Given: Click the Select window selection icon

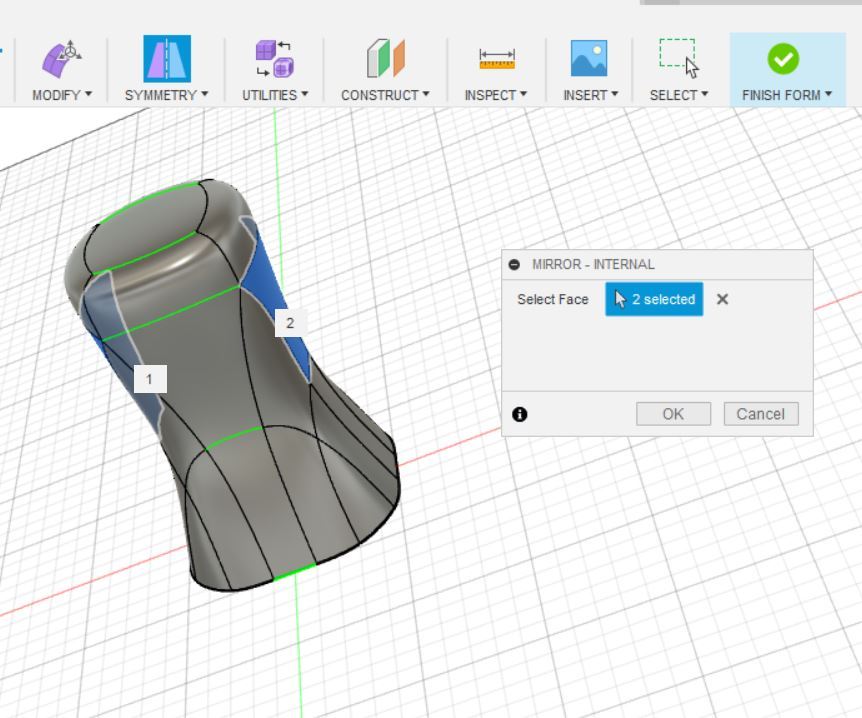Looking at the screenshot, I should coord(679,58).
